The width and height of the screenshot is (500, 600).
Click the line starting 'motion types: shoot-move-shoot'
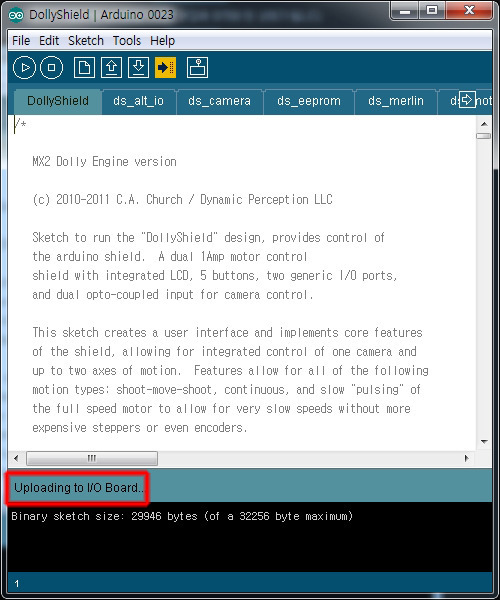[226, 390]
